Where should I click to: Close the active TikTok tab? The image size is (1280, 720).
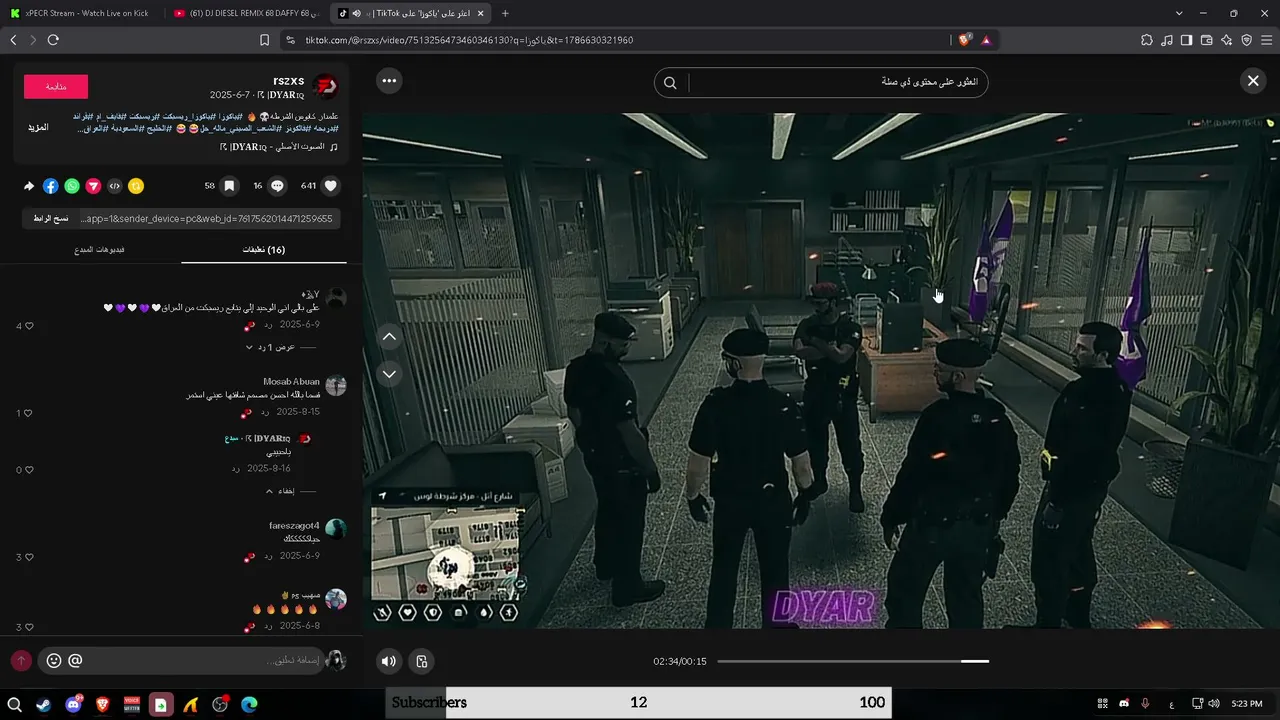[x=480, y=13]
